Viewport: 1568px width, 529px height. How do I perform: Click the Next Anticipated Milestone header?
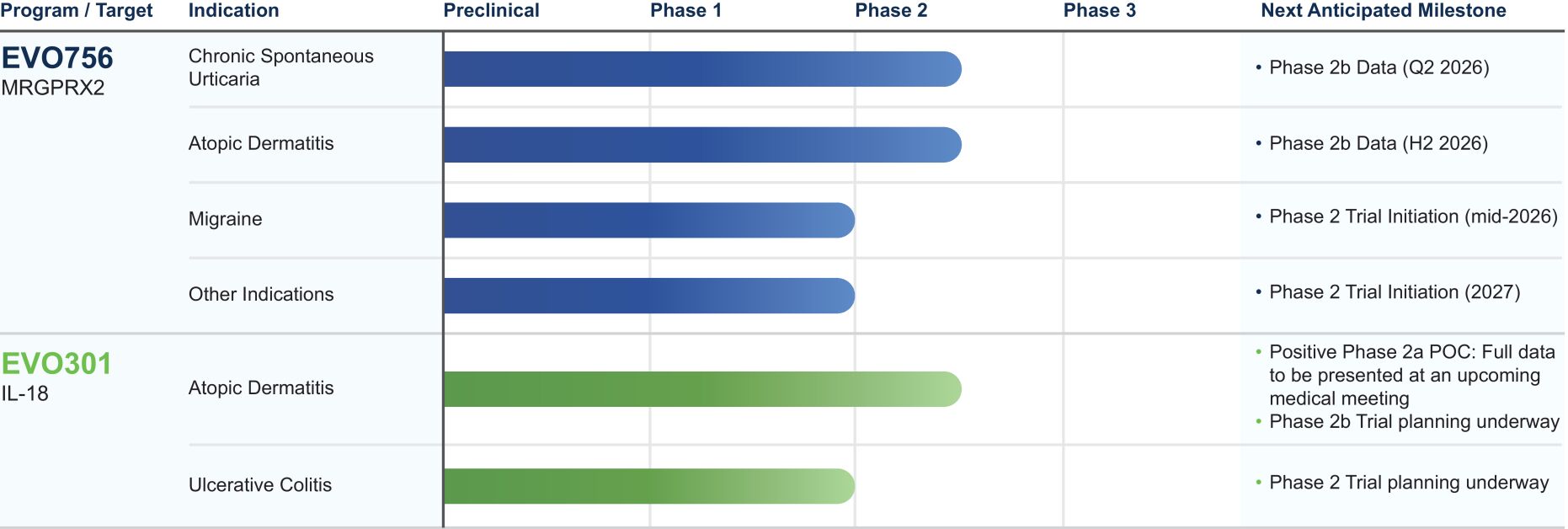tap(1383, 11)
